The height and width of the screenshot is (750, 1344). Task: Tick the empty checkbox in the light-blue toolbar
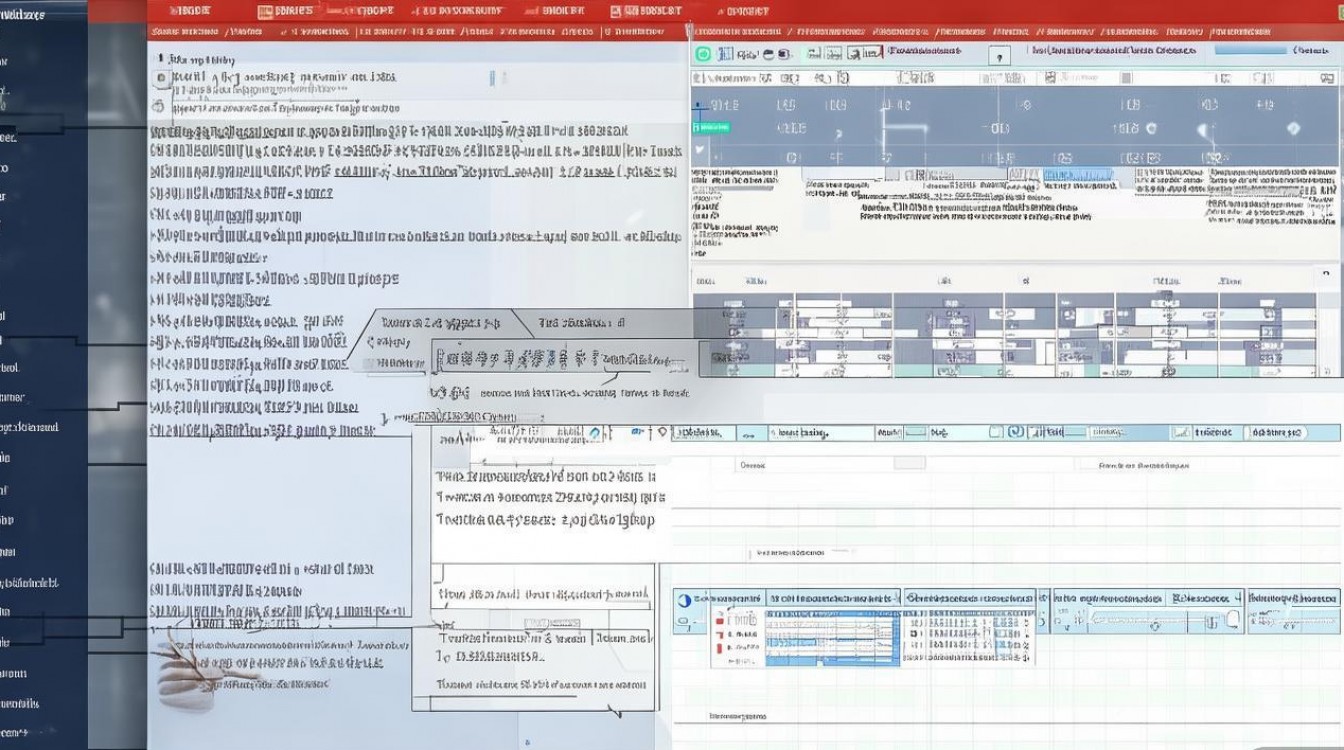(x=995, y=432)
